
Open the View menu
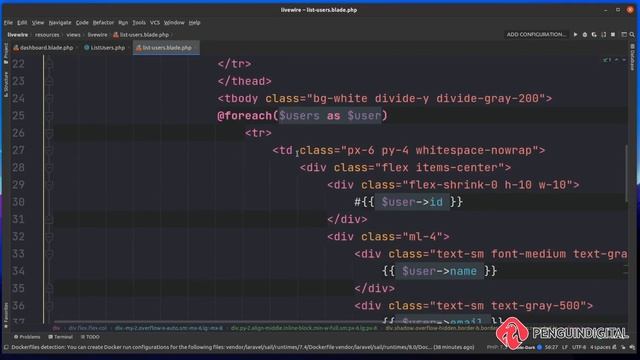[x=38, y=22]
